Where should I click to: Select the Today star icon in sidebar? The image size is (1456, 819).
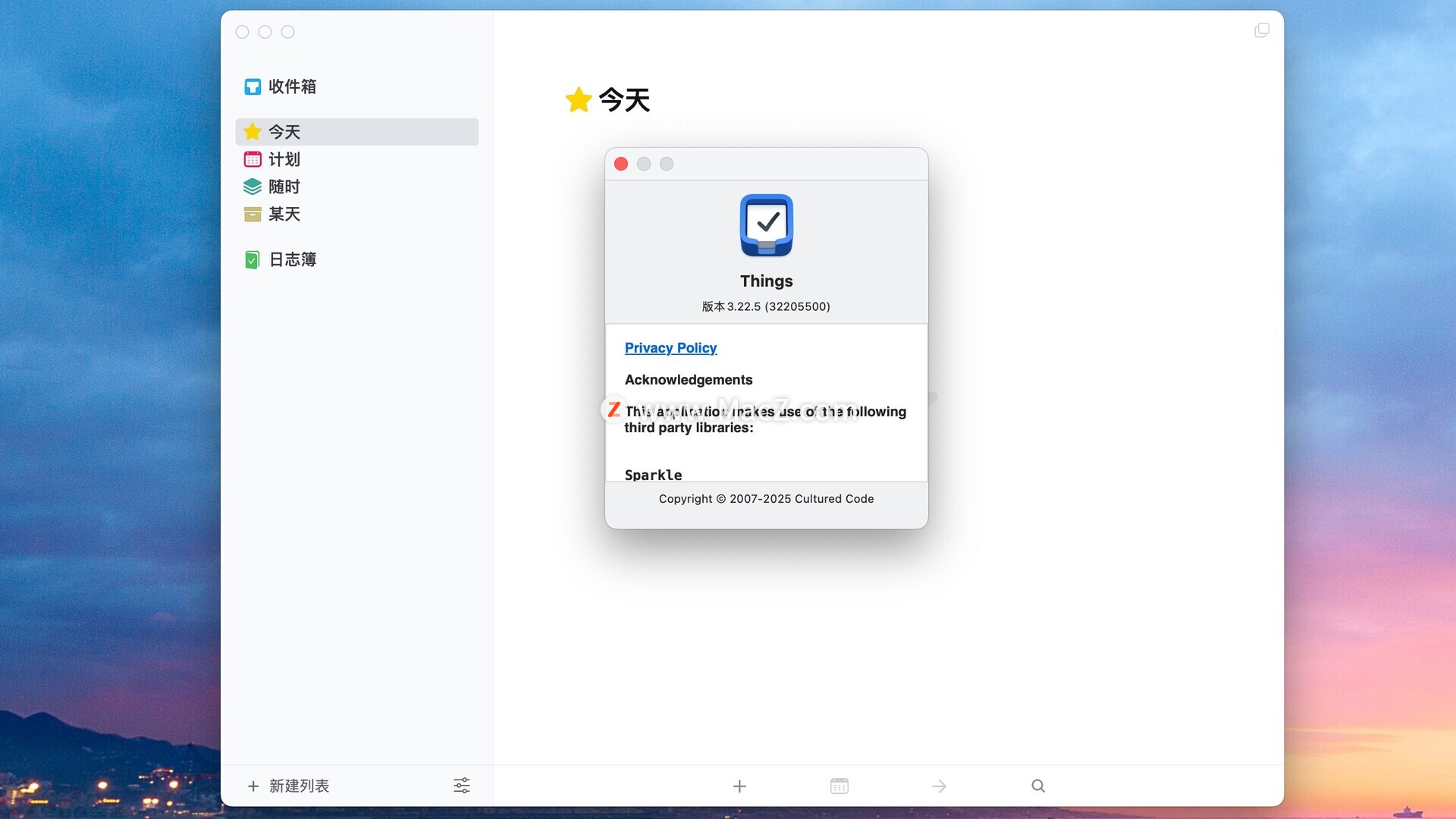[x=253, y=132]
